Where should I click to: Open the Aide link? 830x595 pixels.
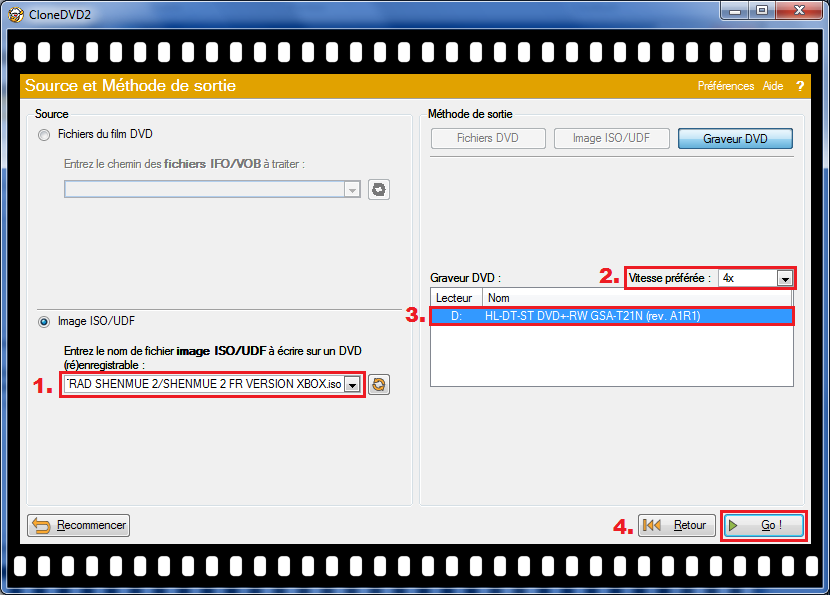click(x=773, y=86)
